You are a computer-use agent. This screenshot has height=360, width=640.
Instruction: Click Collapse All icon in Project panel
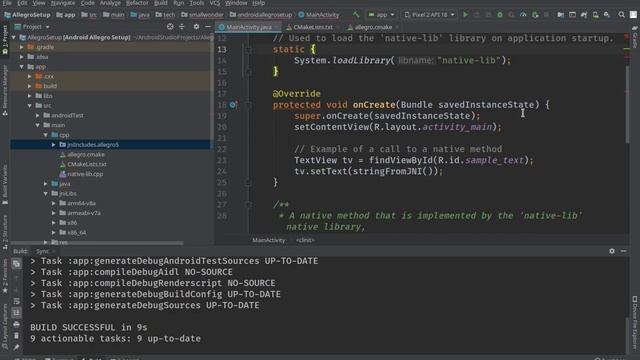[182, 27]
